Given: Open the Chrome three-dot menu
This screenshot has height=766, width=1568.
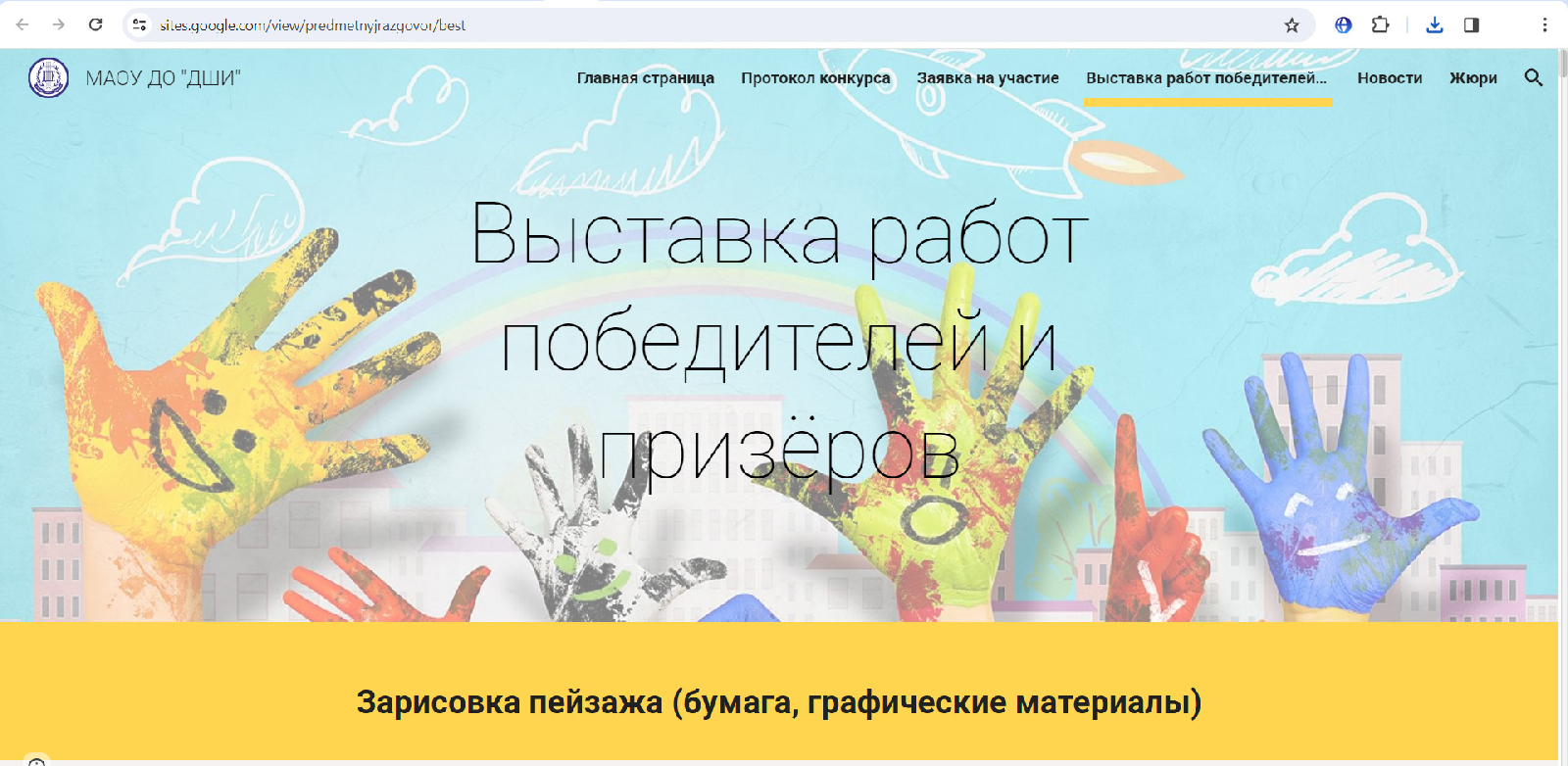Looking at the screenshot, I should (x=1544, y=25).
